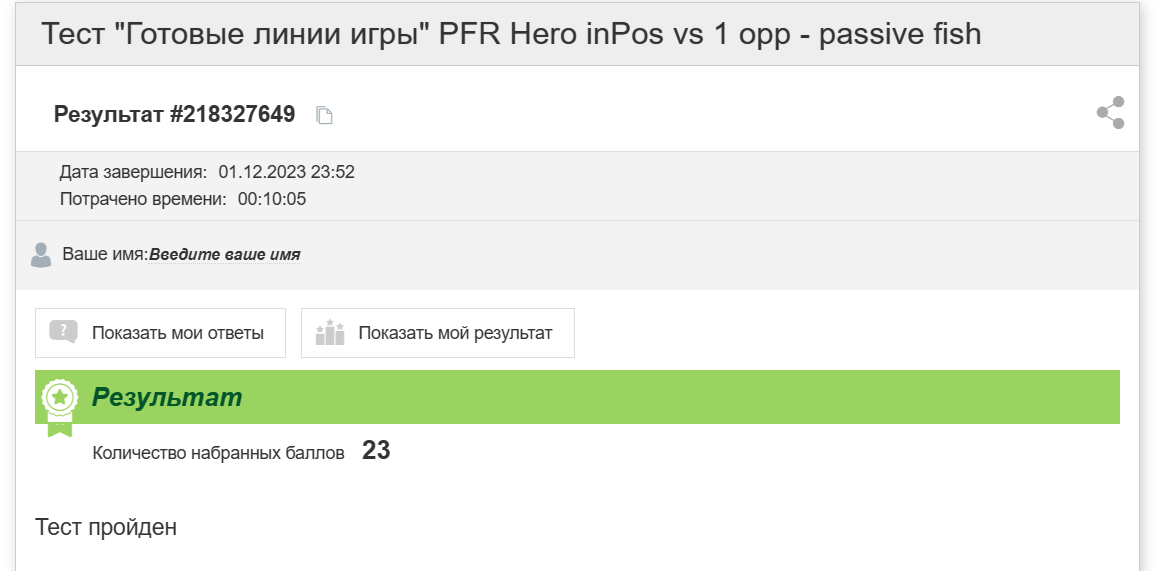Click the Ваше имя label

[x=106, y=255]
